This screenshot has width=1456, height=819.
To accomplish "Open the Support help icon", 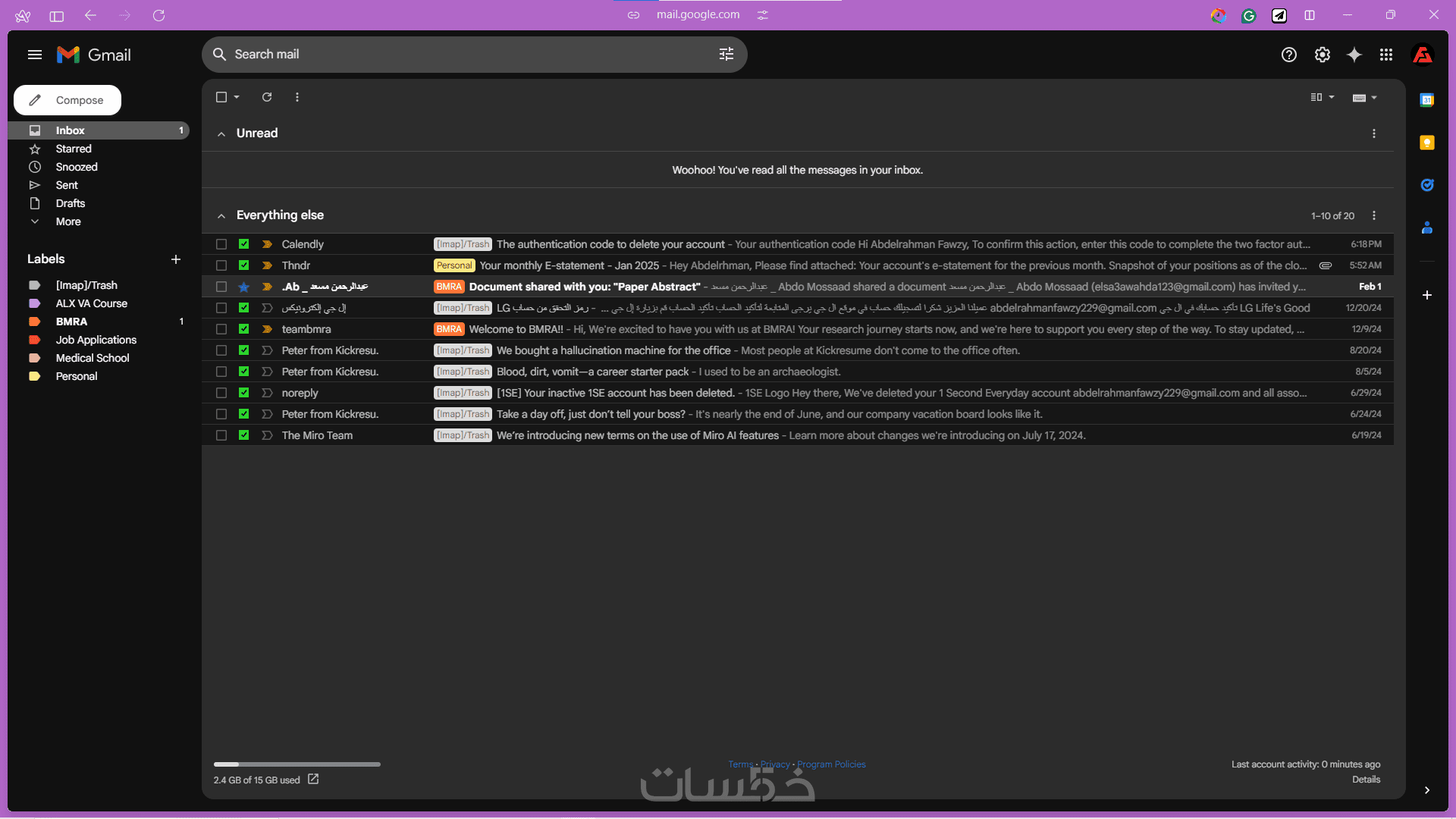I will click(x=1288, y=55).
